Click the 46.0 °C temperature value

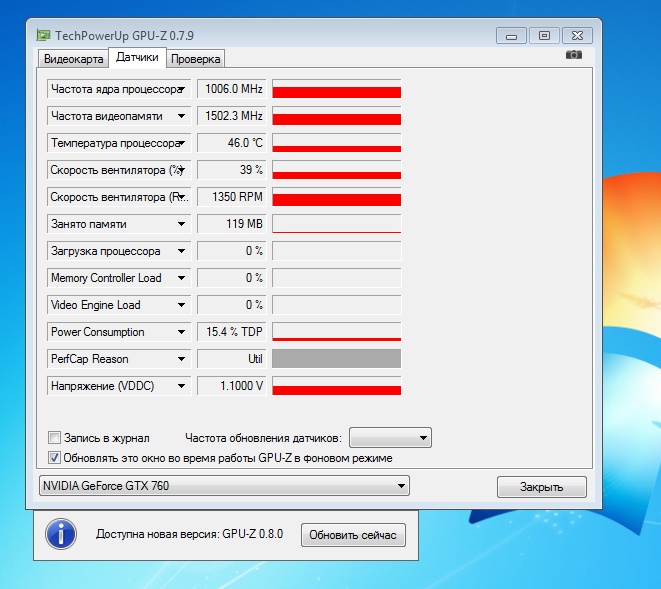(x=232, y=143)
